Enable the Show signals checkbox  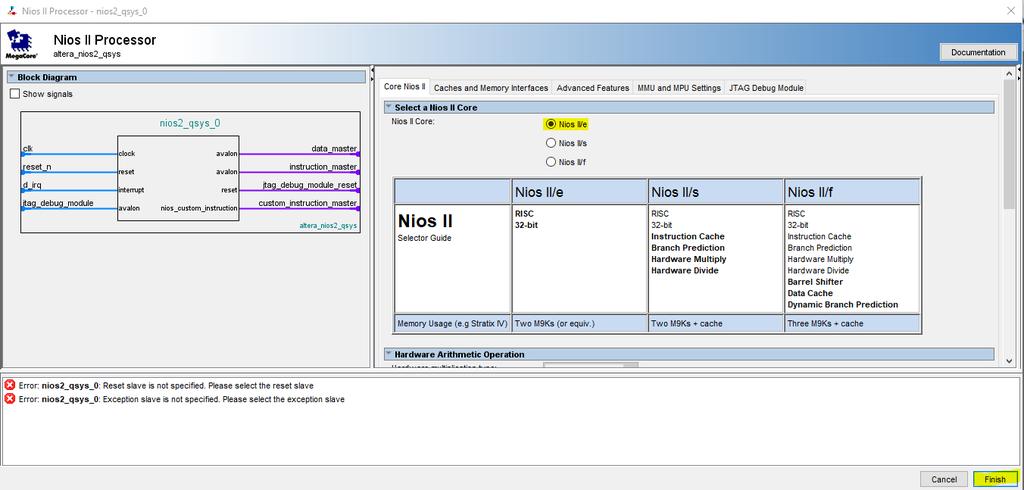coord(15,94)
